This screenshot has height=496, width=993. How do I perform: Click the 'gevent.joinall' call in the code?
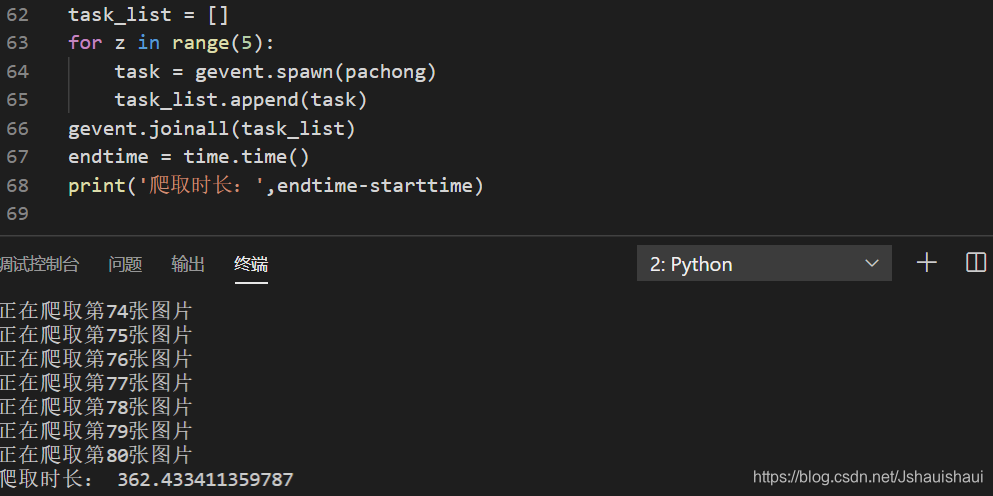pyautogui.click(x=149, y=129)
